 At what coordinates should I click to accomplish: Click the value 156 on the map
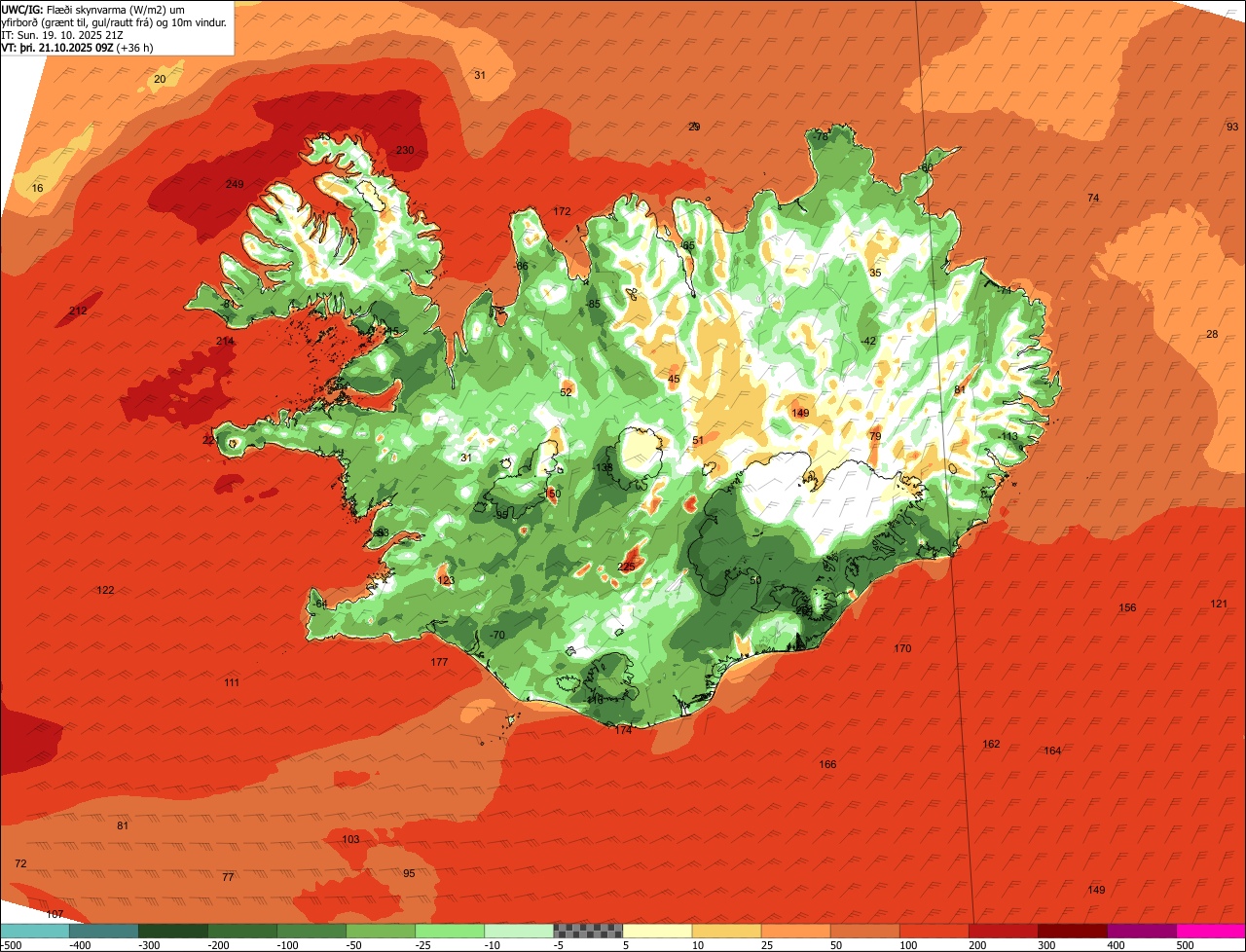(1127, 607)
